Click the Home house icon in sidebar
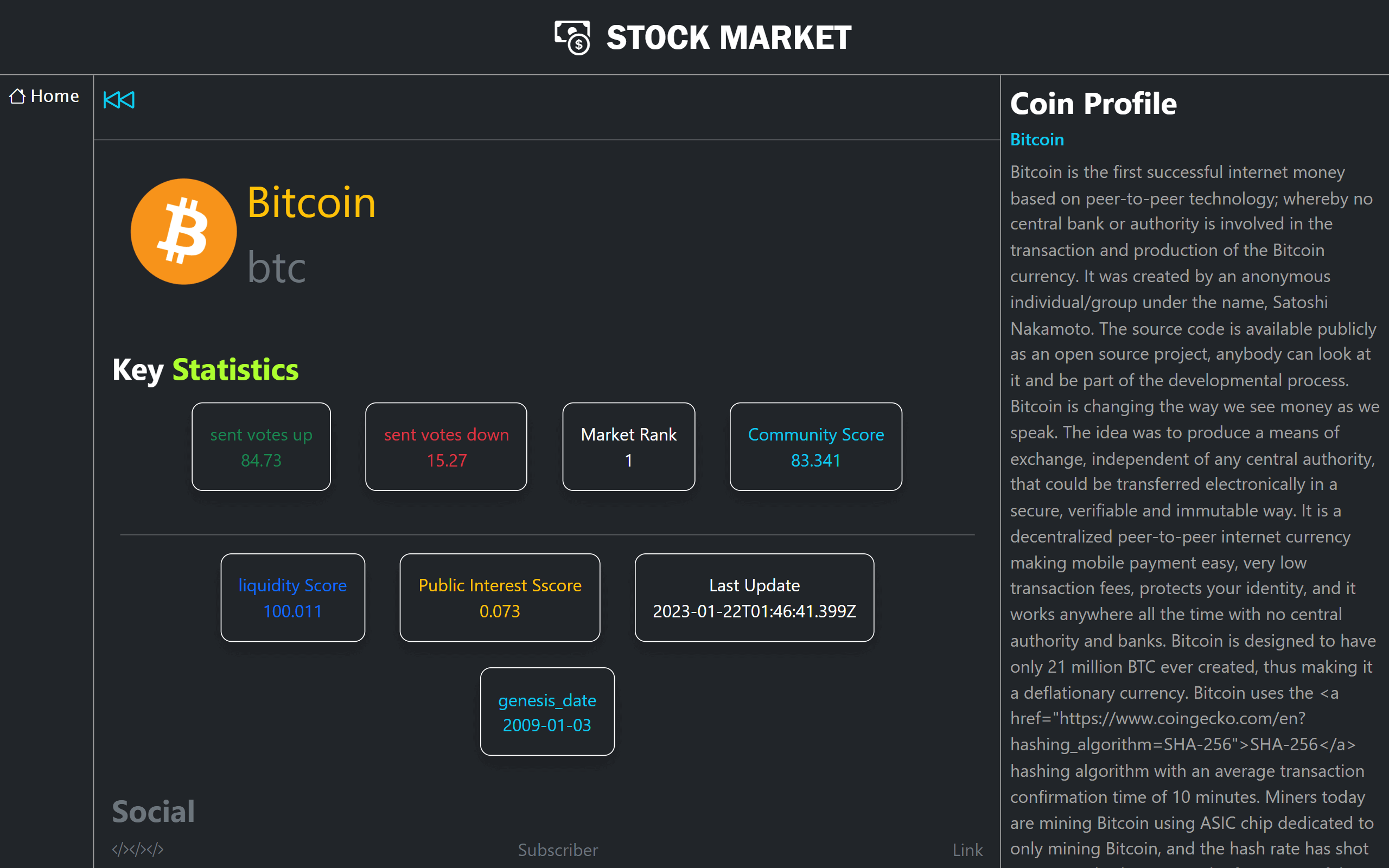 (x=18, y=96)
